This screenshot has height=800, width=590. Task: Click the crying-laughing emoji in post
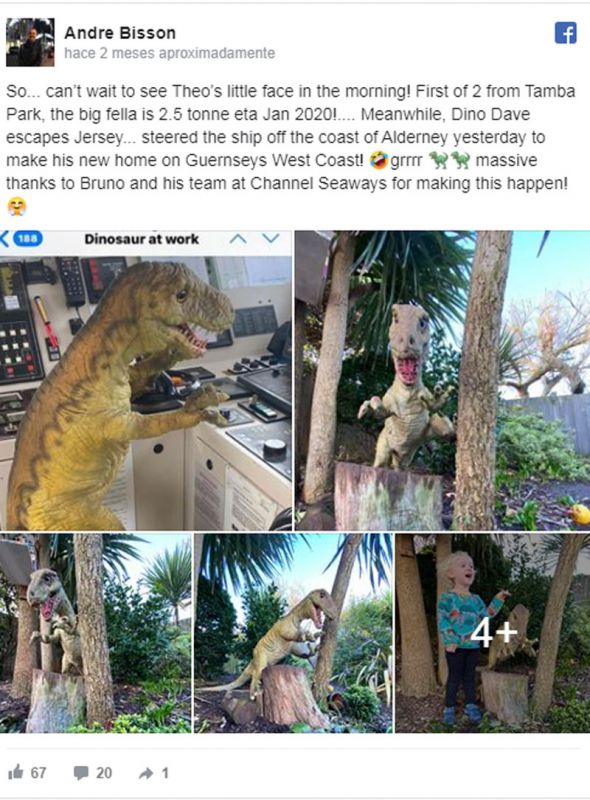click(378, 160)
